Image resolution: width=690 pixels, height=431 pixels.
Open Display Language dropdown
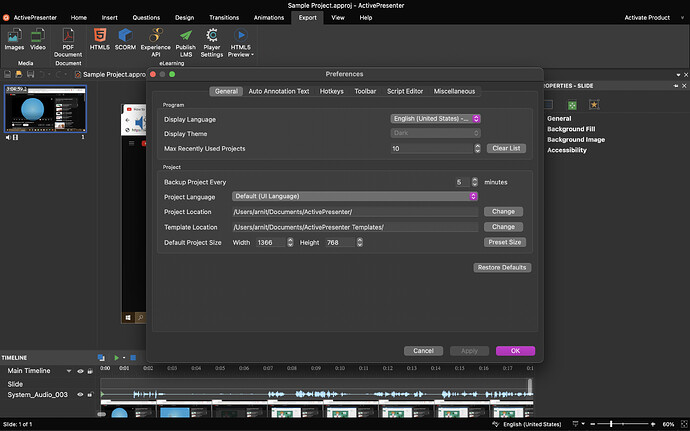point(435,119)
